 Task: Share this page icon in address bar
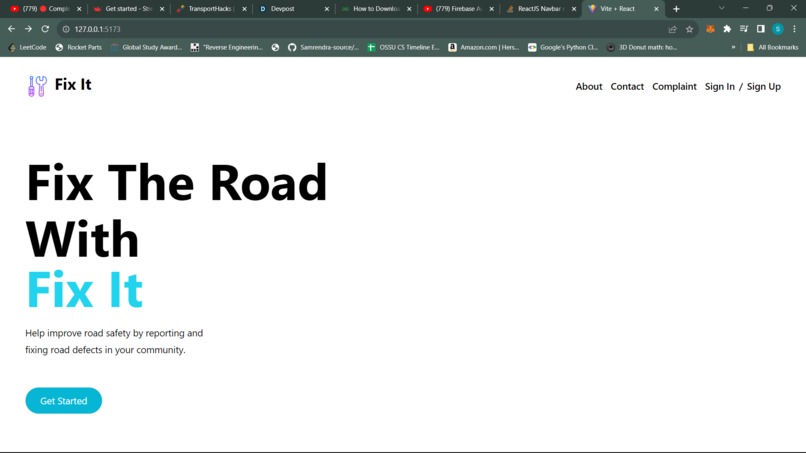672,29
